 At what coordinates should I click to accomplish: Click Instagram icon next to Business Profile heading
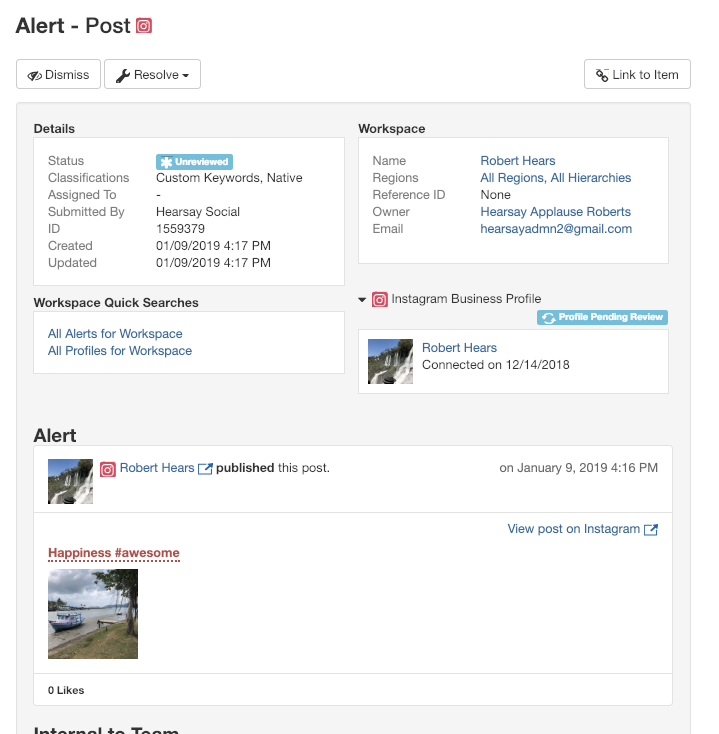click(x=380, y=299)
